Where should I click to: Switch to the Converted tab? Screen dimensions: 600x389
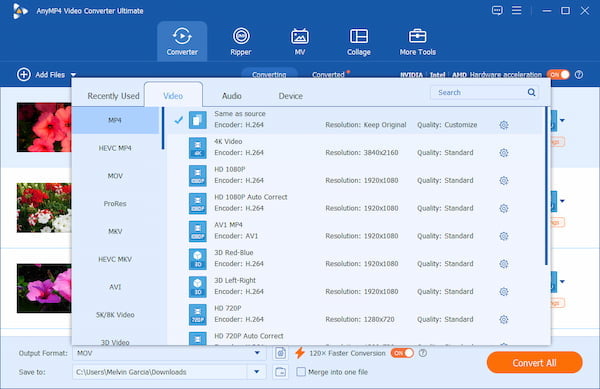click(x=328, y=74)
